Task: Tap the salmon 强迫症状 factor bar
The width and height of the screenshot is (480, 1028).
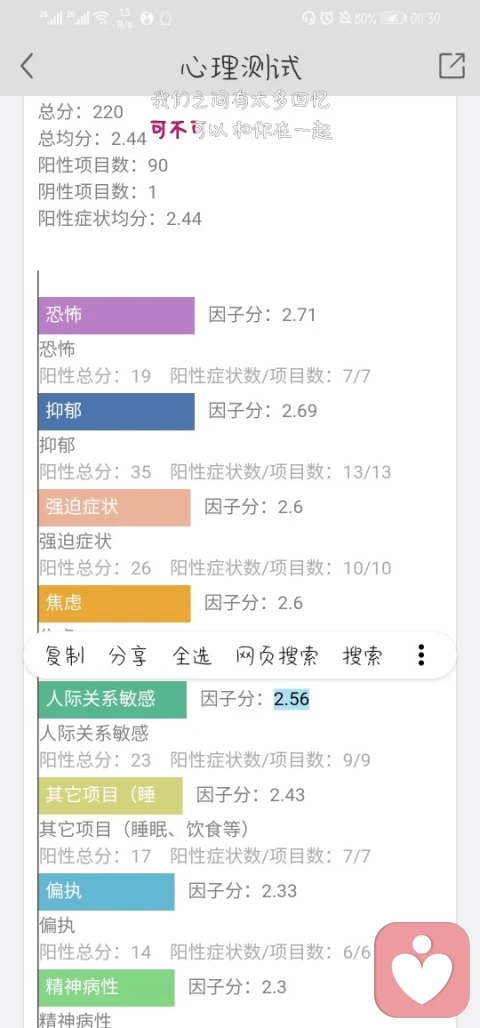Action: pos(114,507)
